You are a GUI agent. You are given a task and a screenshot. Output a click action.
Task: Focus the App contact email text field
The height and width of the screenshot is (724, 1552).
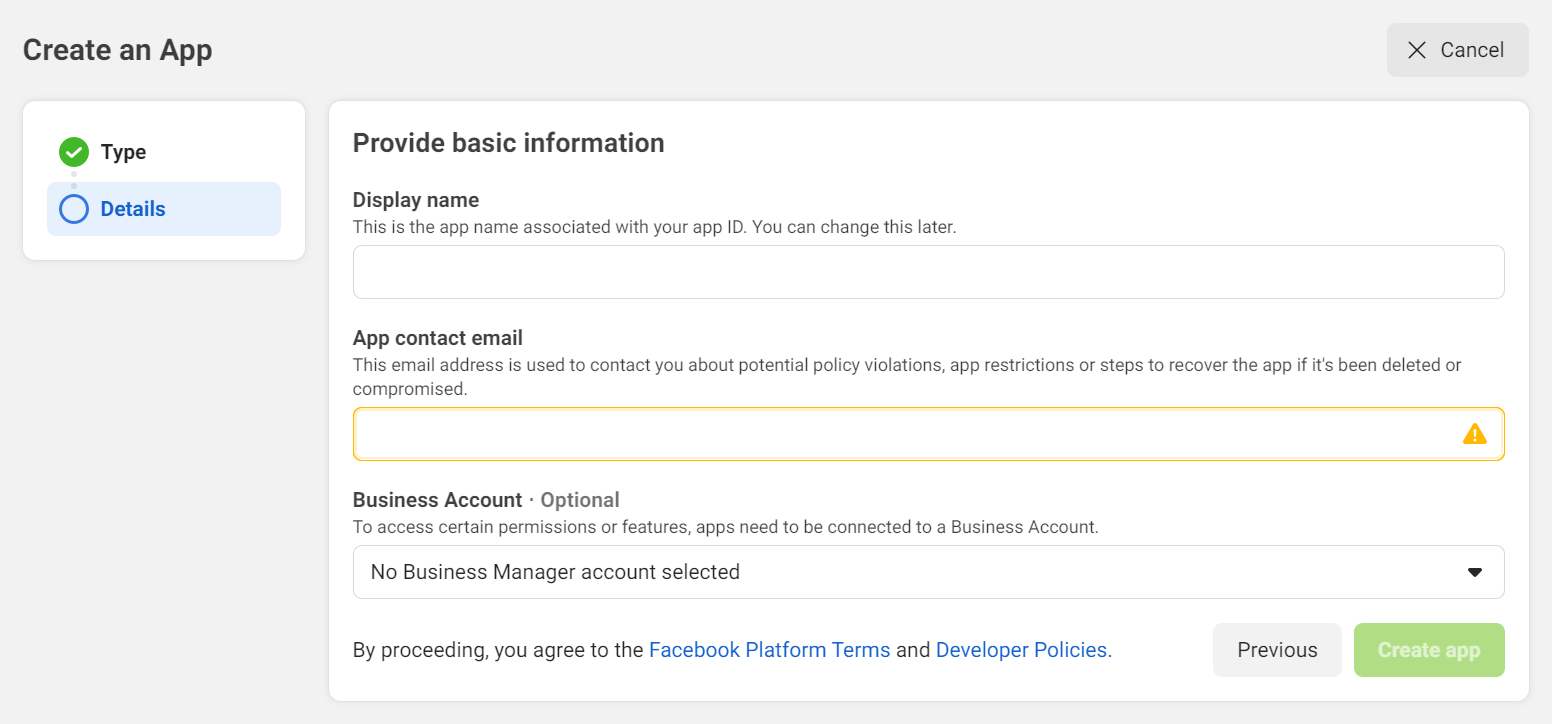(x=900, y=434)
